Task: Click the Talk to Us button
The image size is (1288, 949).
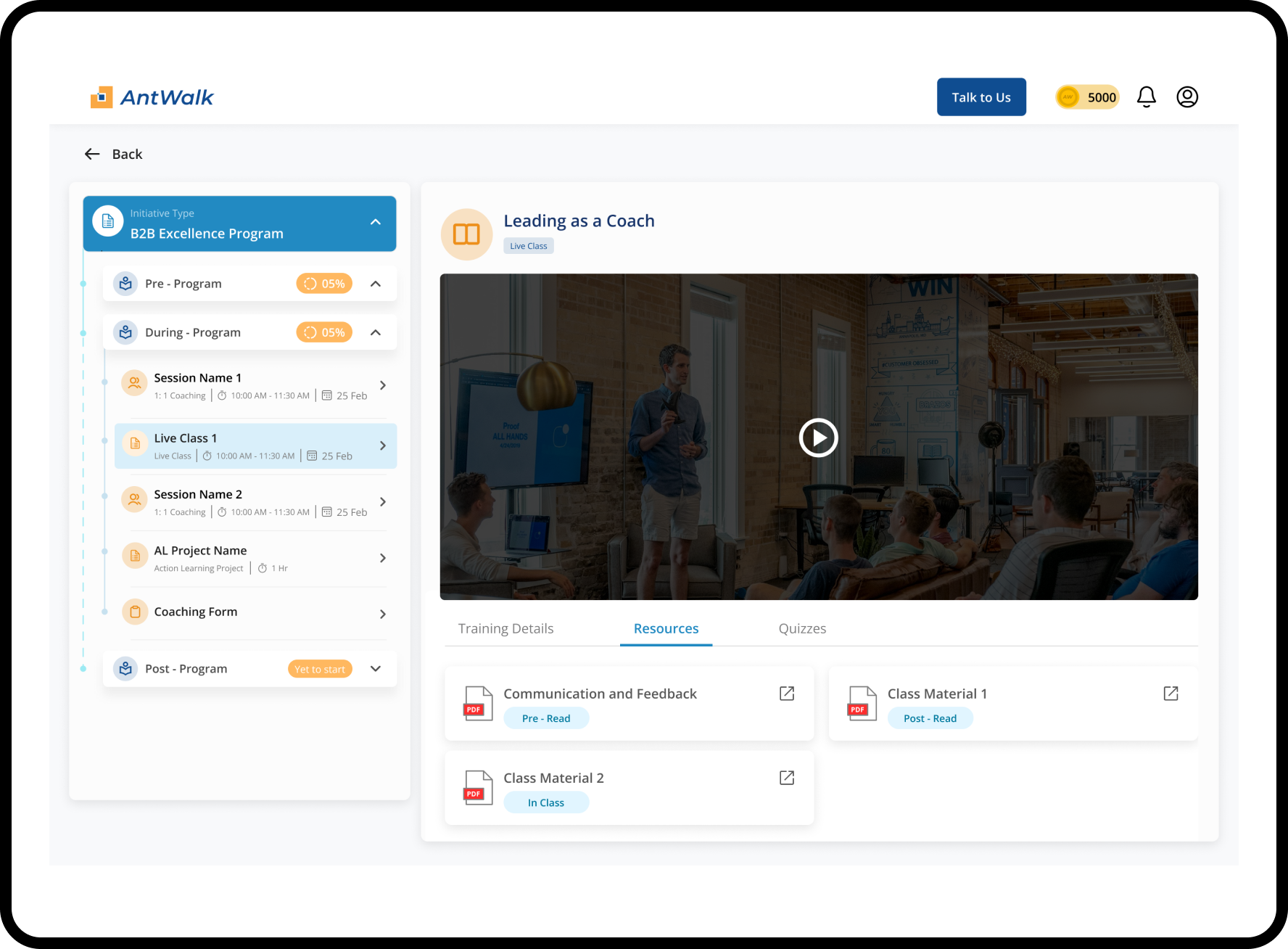Action: tap(981, 97)
